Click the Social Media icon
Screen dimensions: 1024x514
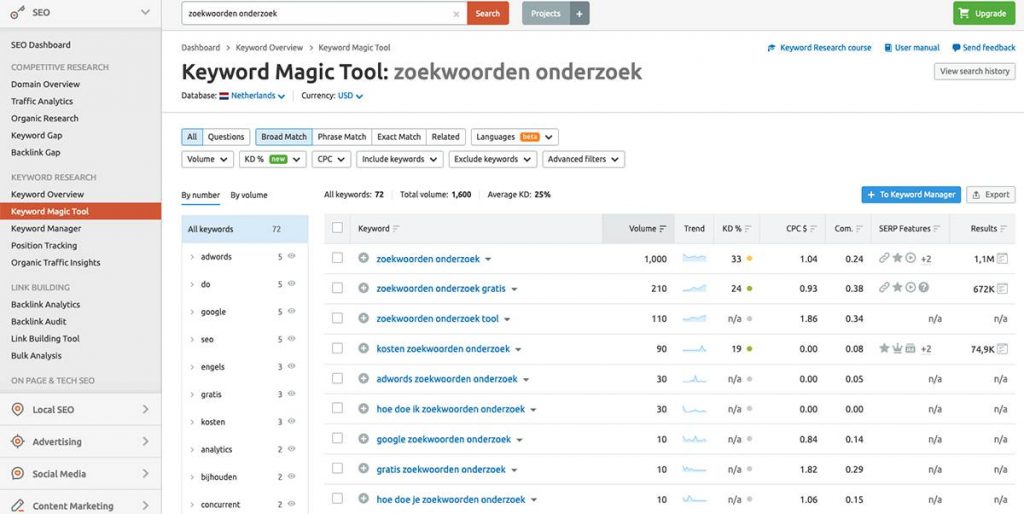click(18, 474)
